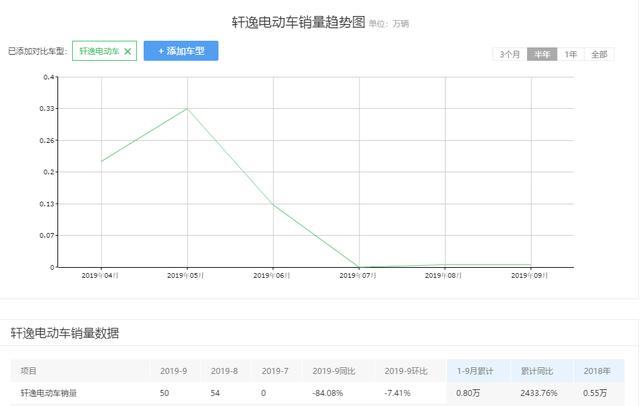Click the 轩逸电动车销量数据 section heading
Viewport: 640px width, 406px height.
tap(64, 333)
